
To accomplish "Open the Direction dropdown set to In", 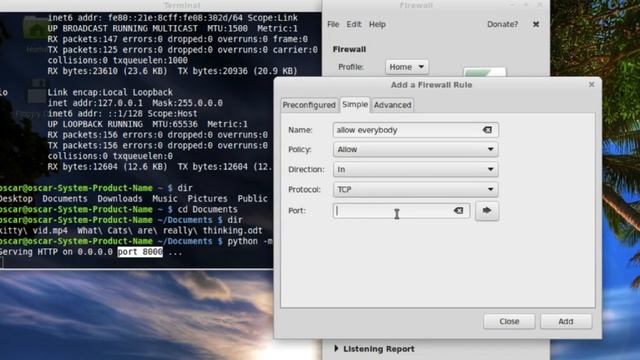I will 416,169.
